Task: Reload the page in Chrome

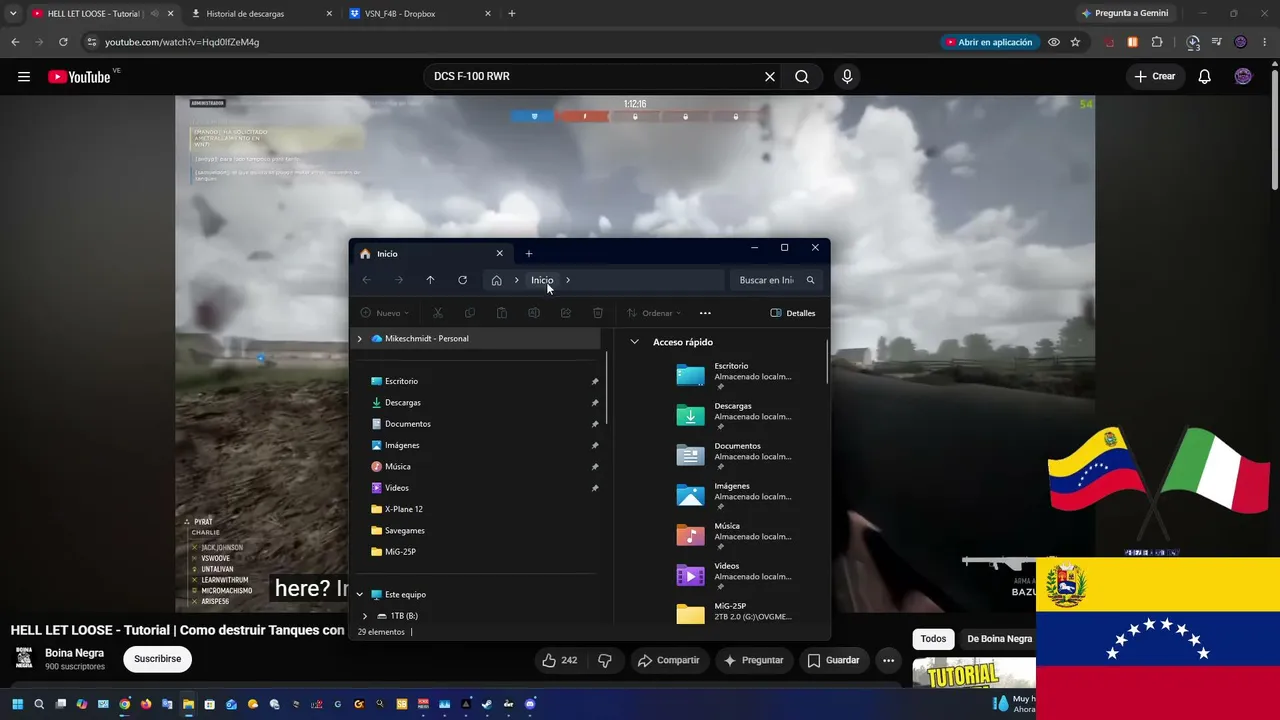Action: pyautogui.click(x=63, y=42)
